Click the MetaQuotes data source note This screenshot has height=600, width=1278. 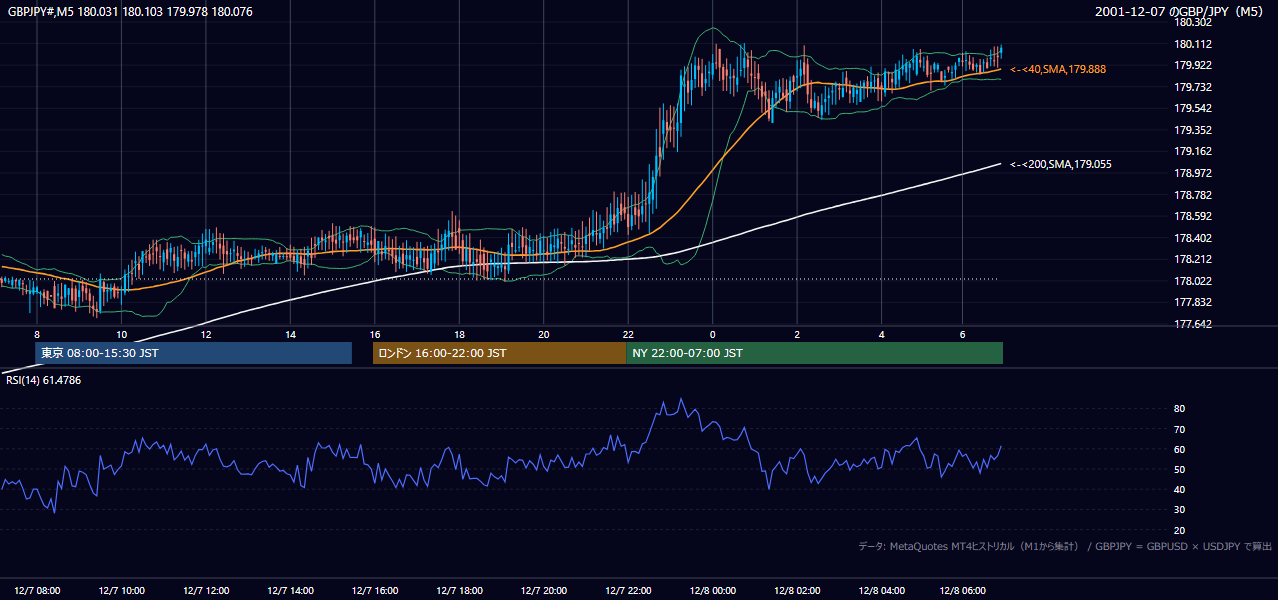pos(1065,546)
